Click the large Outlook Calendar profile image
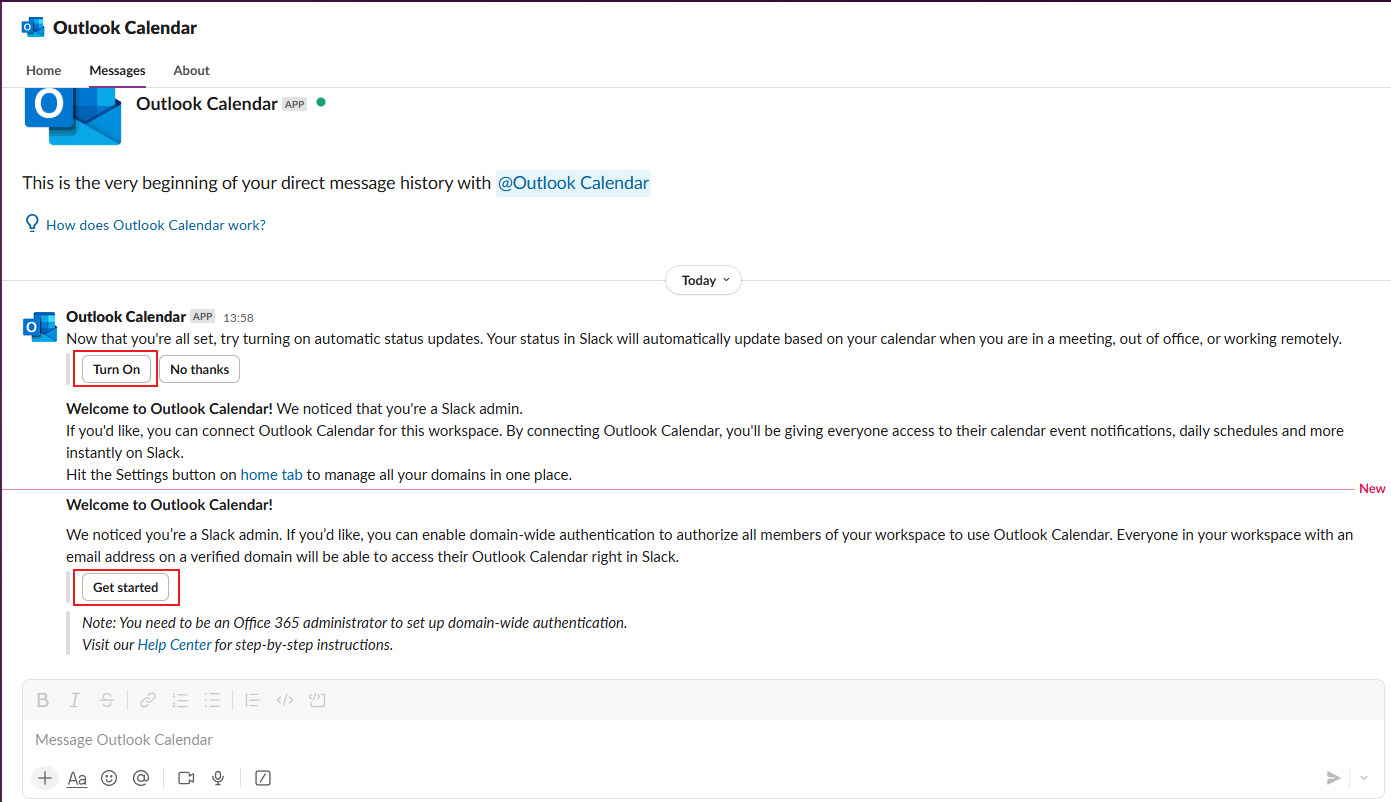 [73, 116]
